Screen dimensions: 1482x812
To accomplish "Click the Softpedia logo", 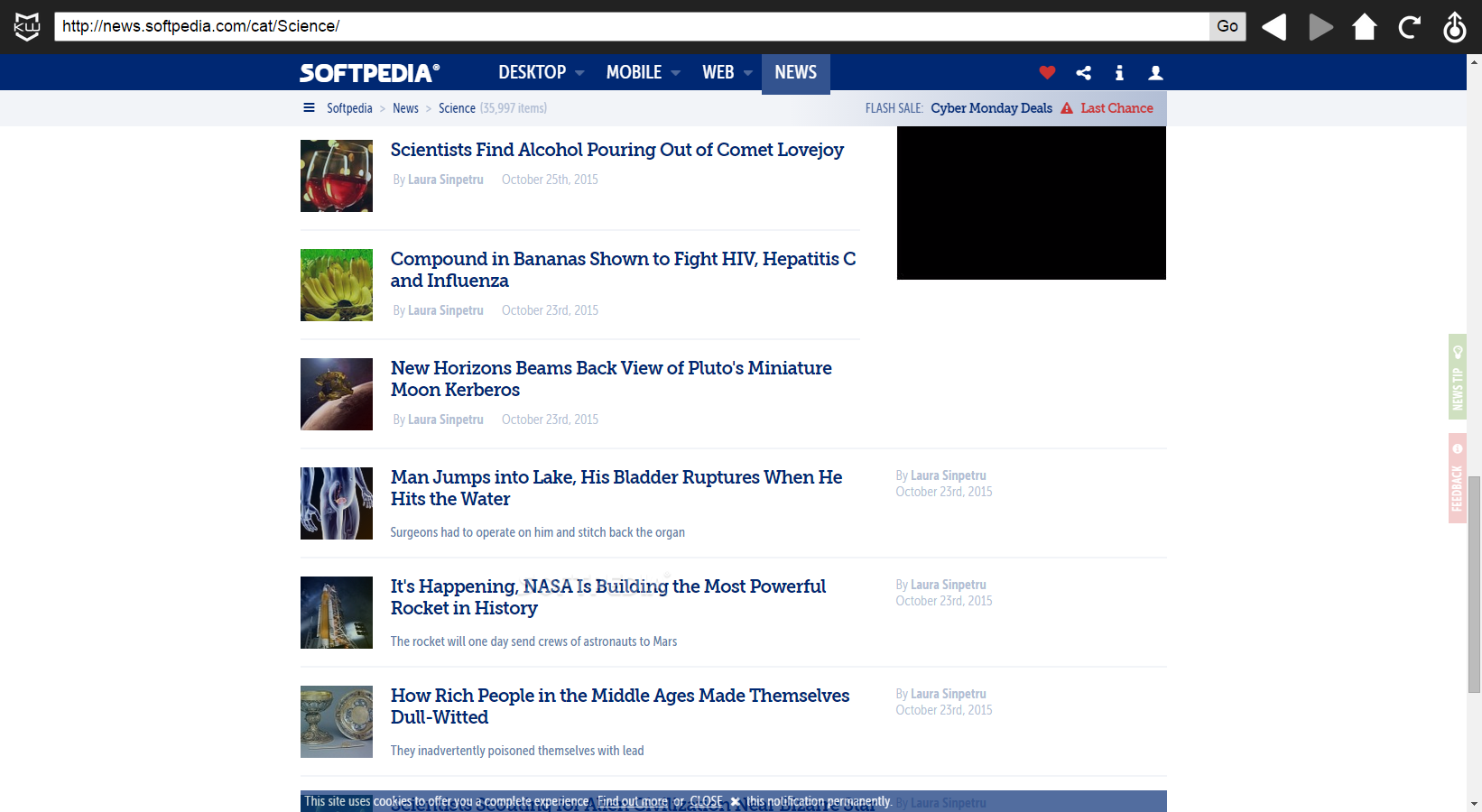I will pyautogui.click(x=370, y=72).
